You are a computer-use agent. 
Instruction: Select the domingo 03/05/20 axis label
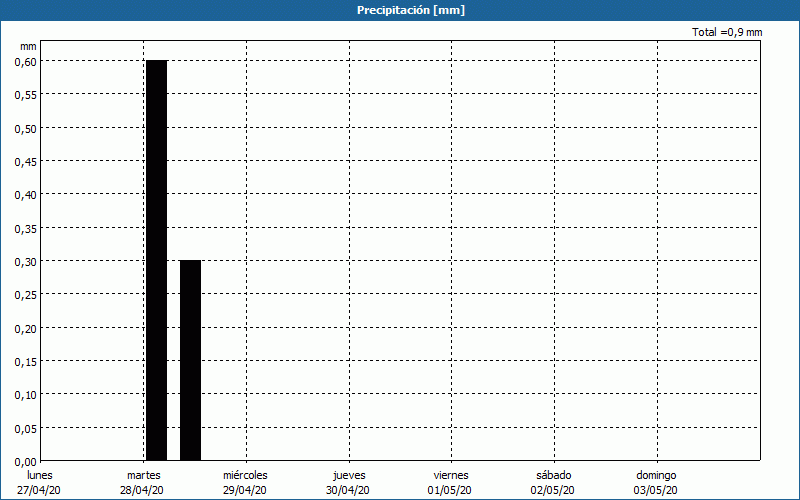click(656, 483)
